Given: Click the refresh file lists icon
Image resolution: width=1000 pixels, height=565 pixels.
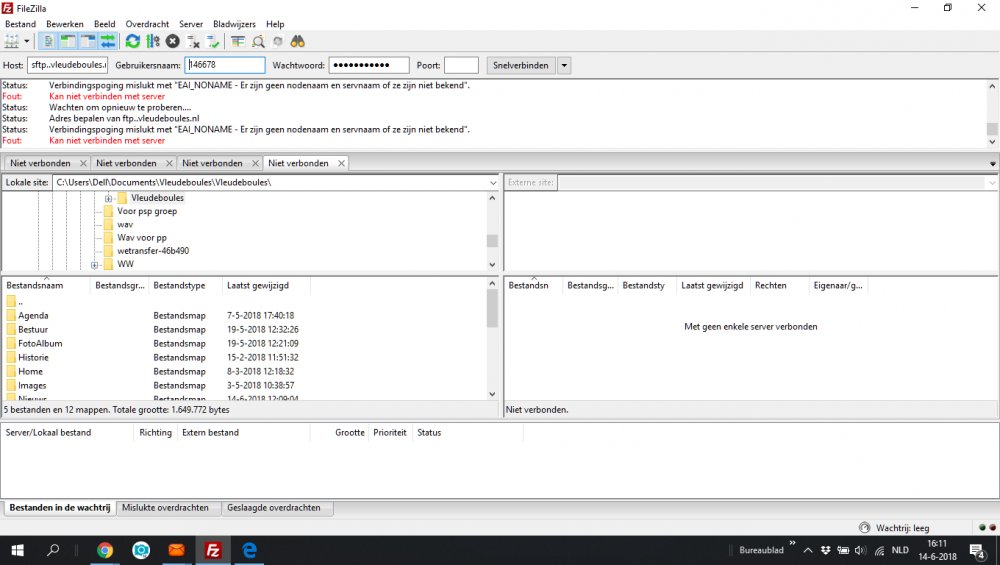Looking at the screenshot, I should tap(132, 41).
